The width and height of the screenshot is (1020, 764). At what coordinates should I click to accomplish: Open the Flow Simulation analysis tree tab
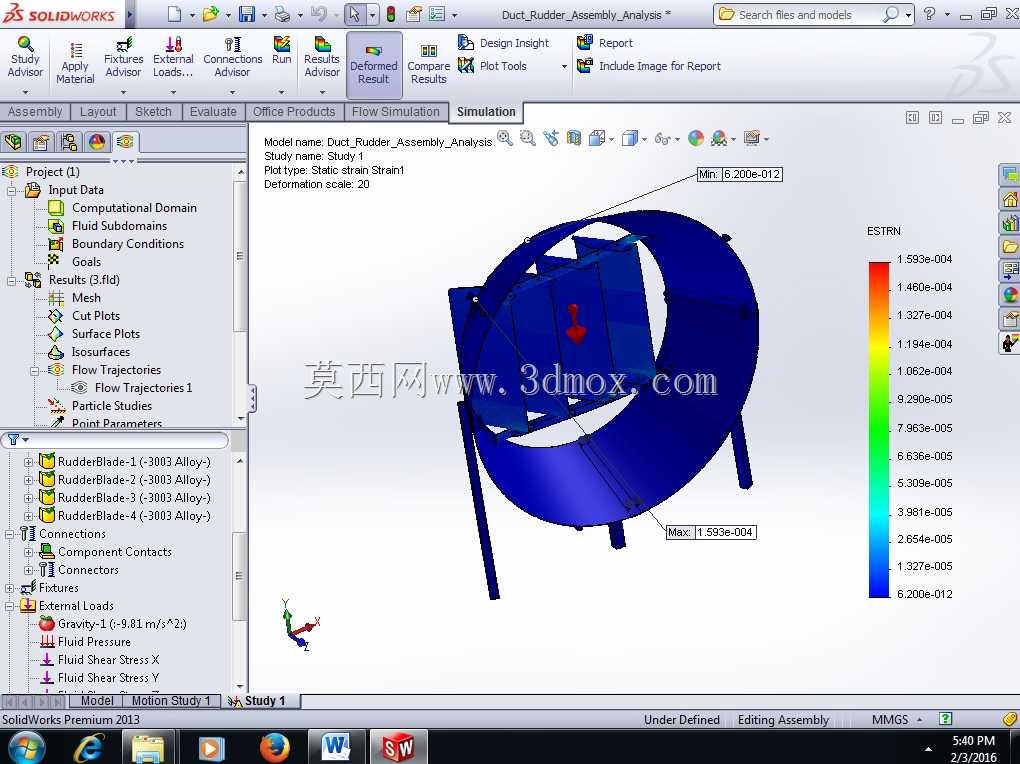click(125, 141)
